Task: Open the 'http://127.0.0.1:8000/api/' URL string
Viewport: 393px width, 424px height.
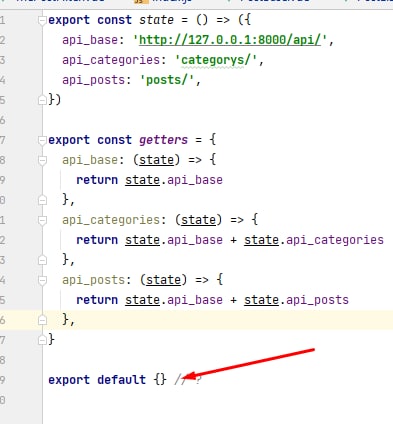Action: 230,40
